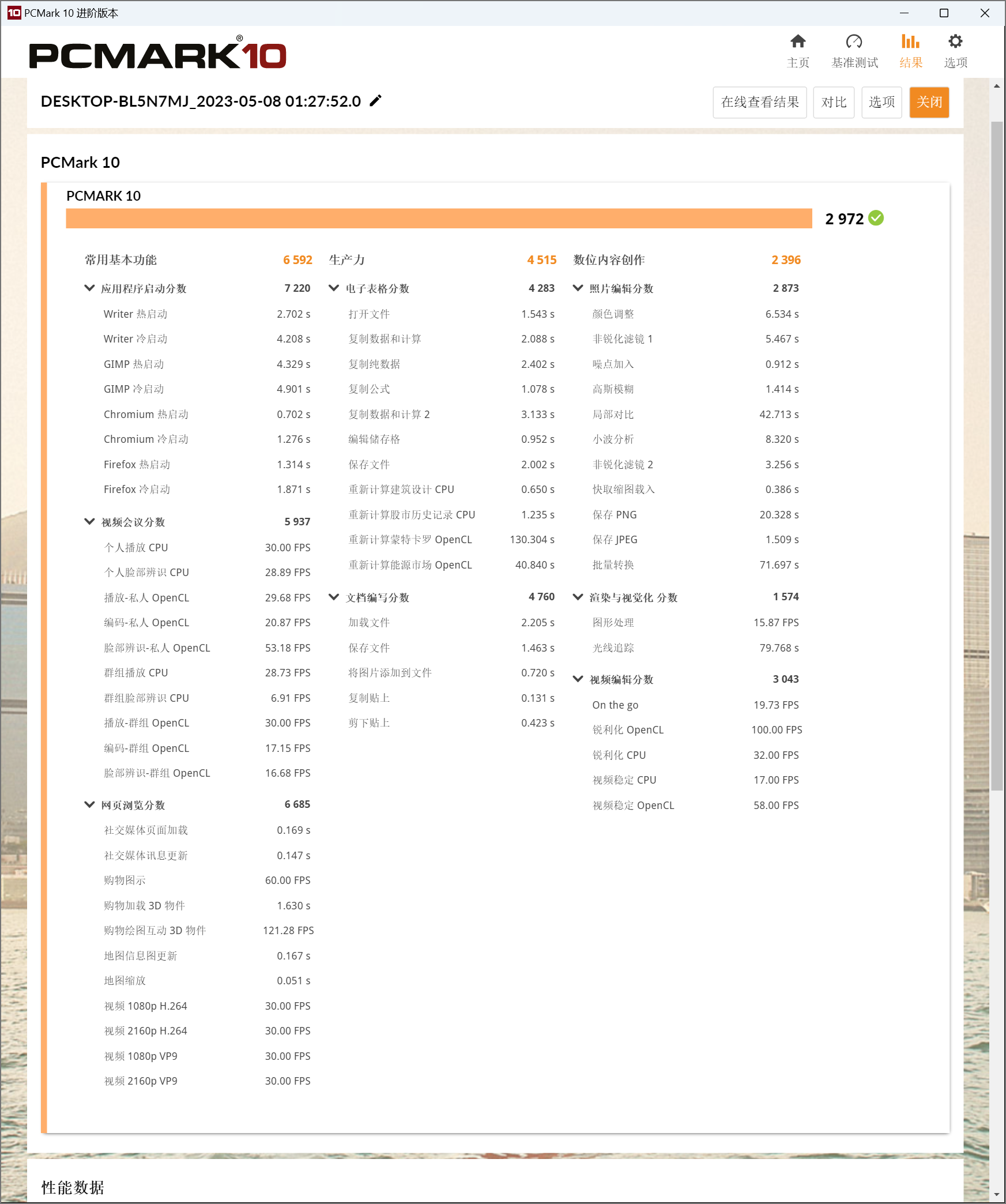Open the Options (选项) tab in top navigation

(x=955, y=51)
